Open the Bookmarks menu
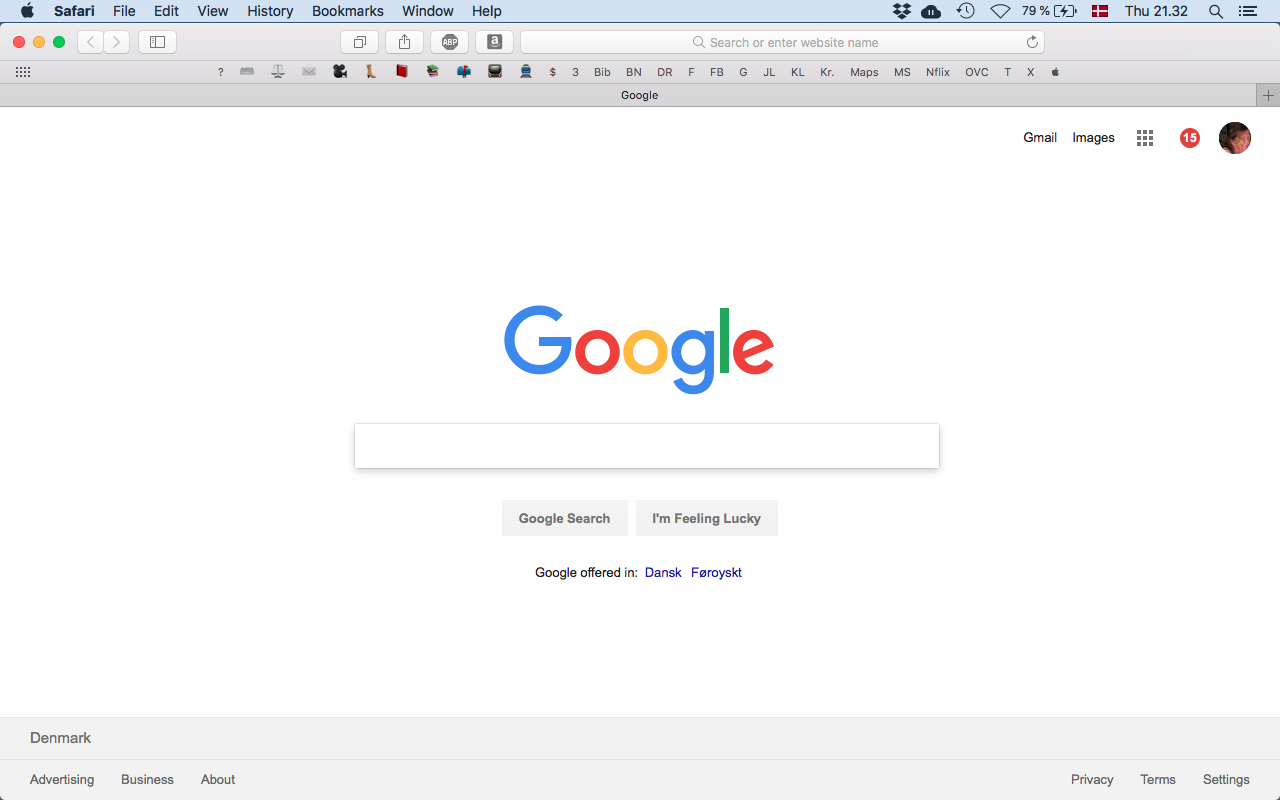 click(x=348, y=11)
